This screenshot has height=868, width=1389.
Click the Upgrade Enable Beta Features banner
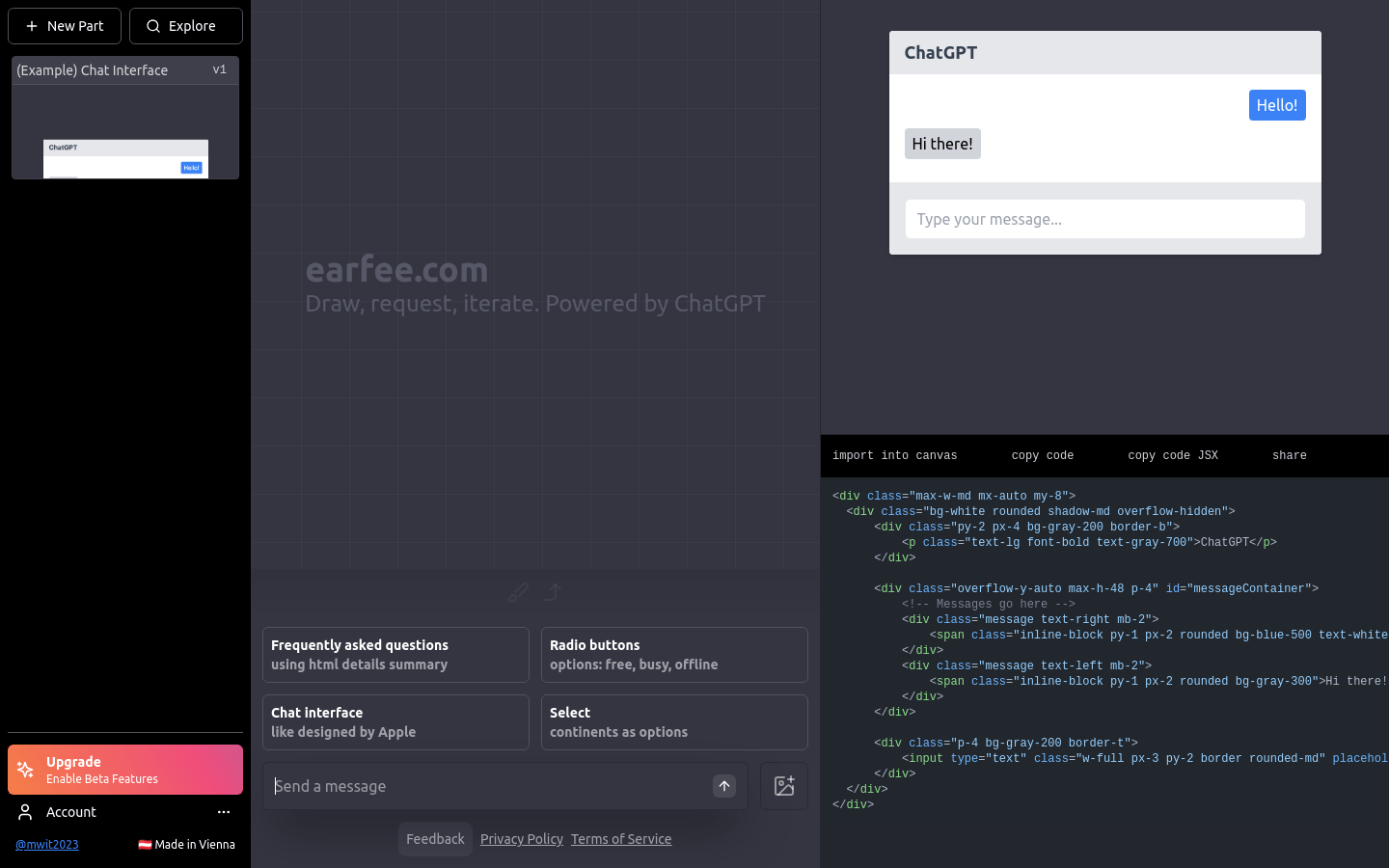tap(125, 770)
